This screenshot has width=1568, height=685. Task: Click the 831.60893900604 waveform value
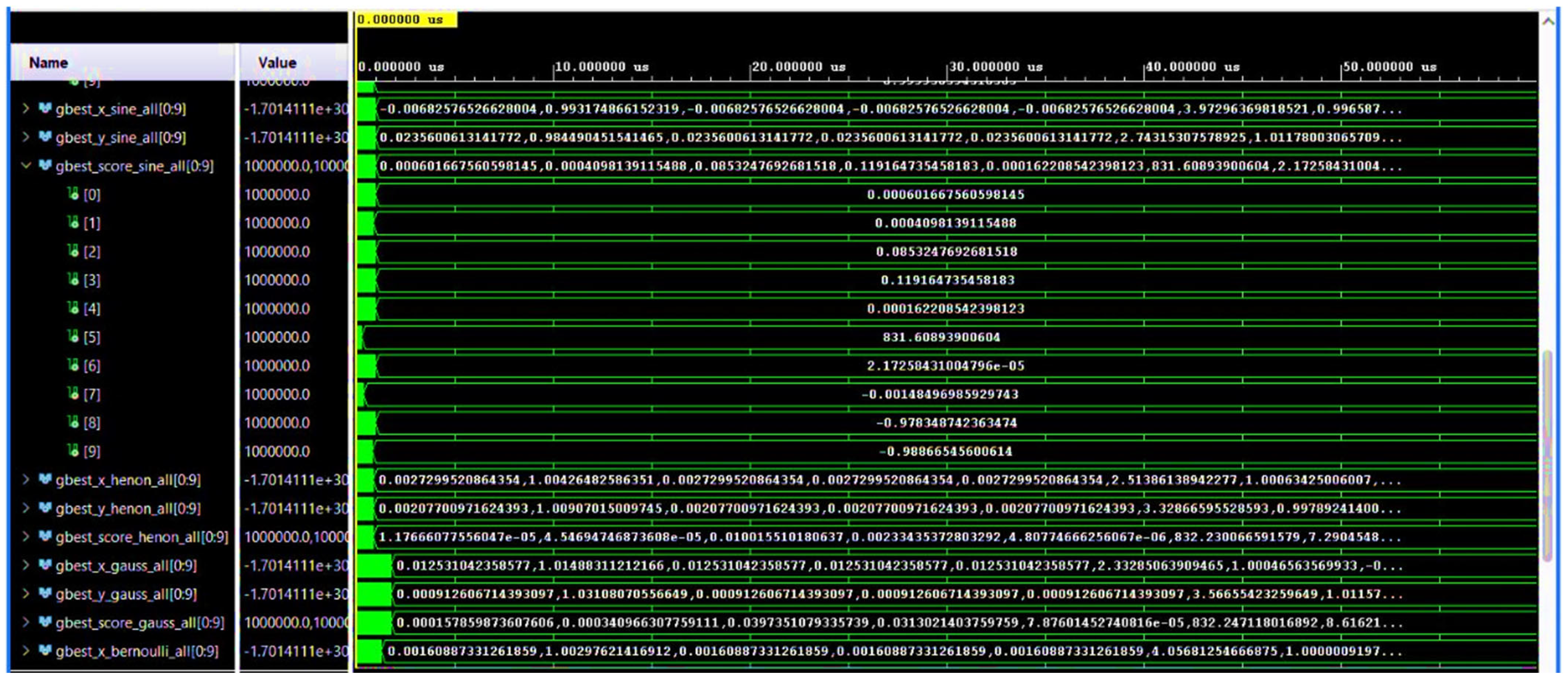pos(941,337)
